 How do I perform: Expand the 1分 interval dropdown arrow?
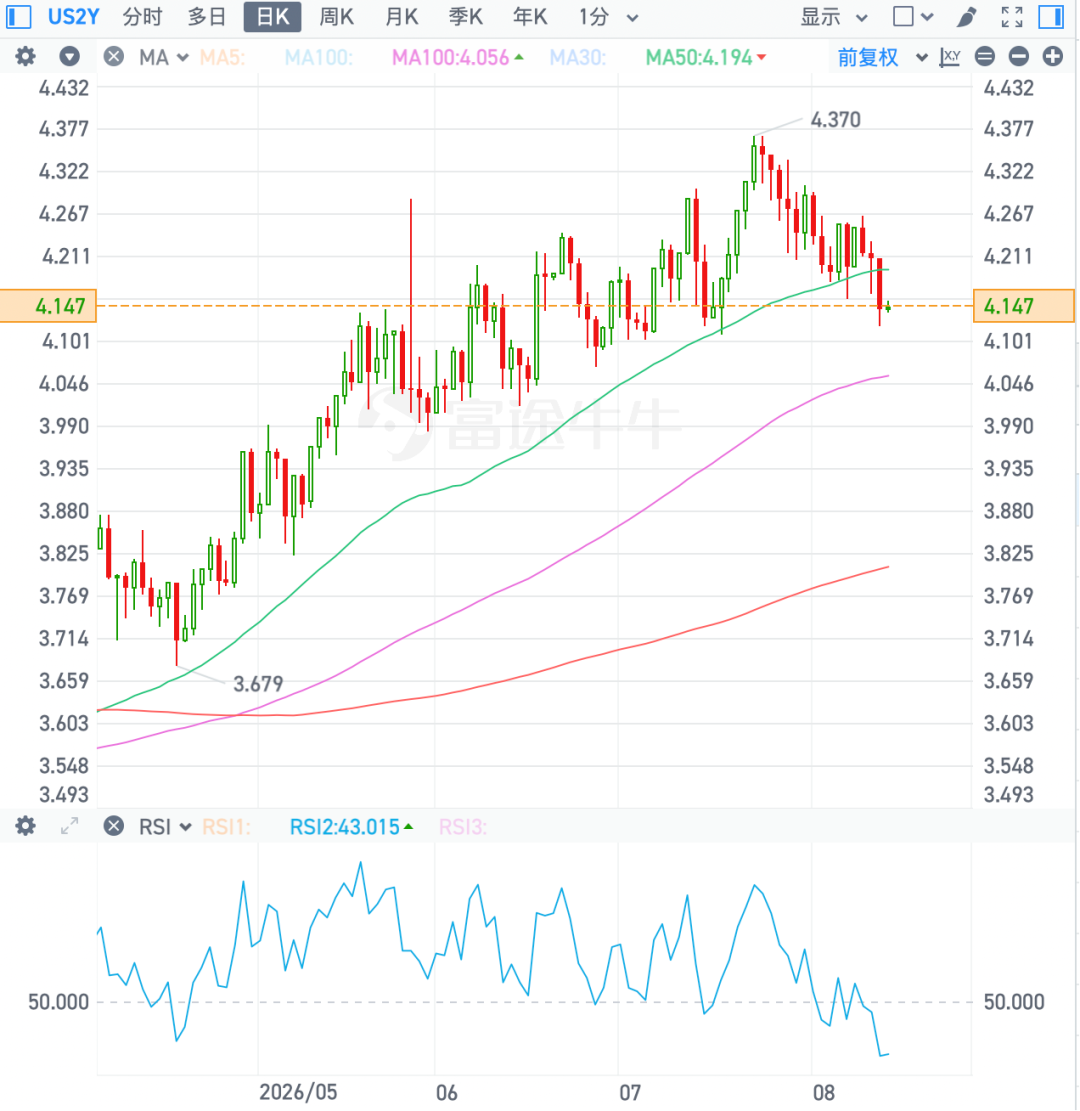coord(633,18)
